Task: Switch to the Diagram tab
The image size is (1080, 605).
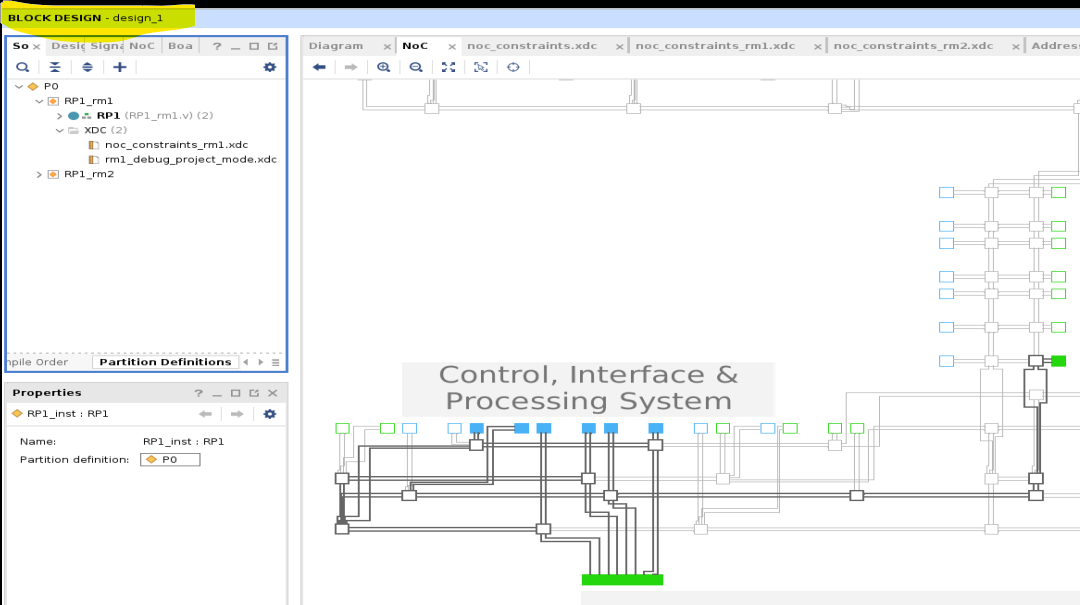Action: tap(335, 46)
